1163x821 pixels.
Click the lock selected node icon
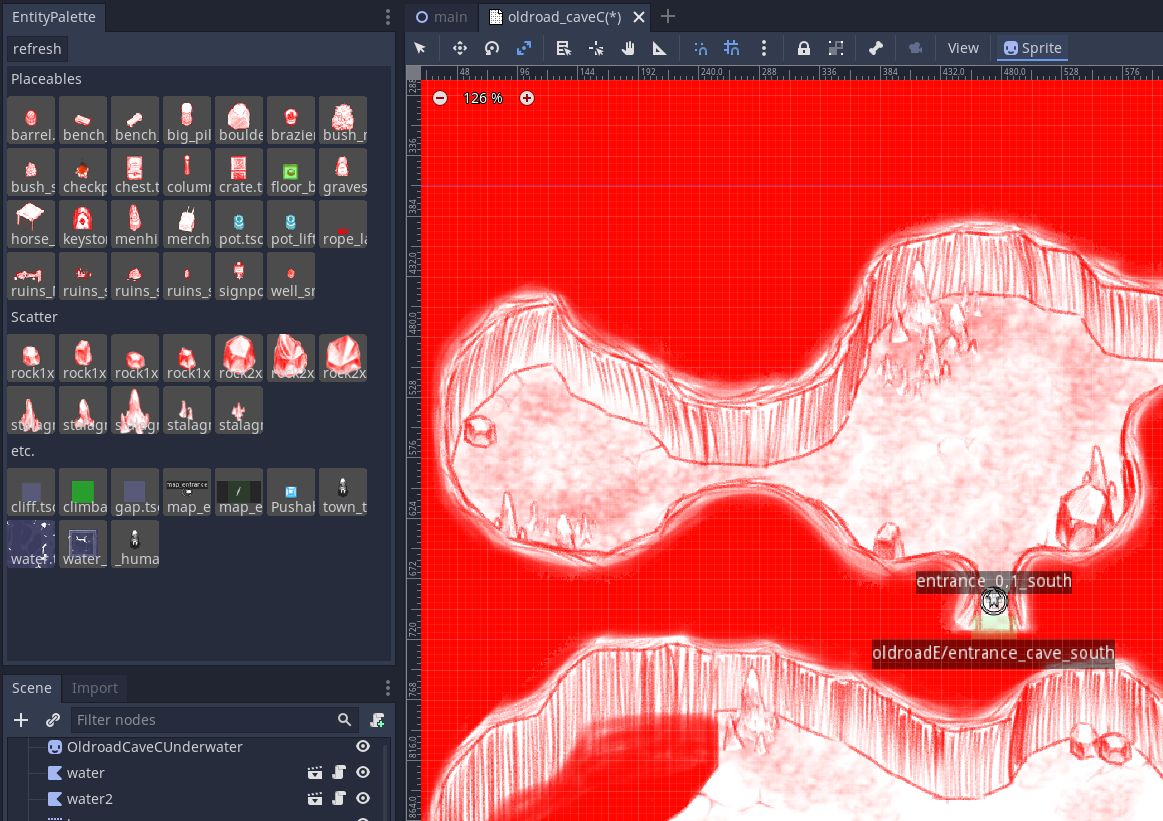804,48
